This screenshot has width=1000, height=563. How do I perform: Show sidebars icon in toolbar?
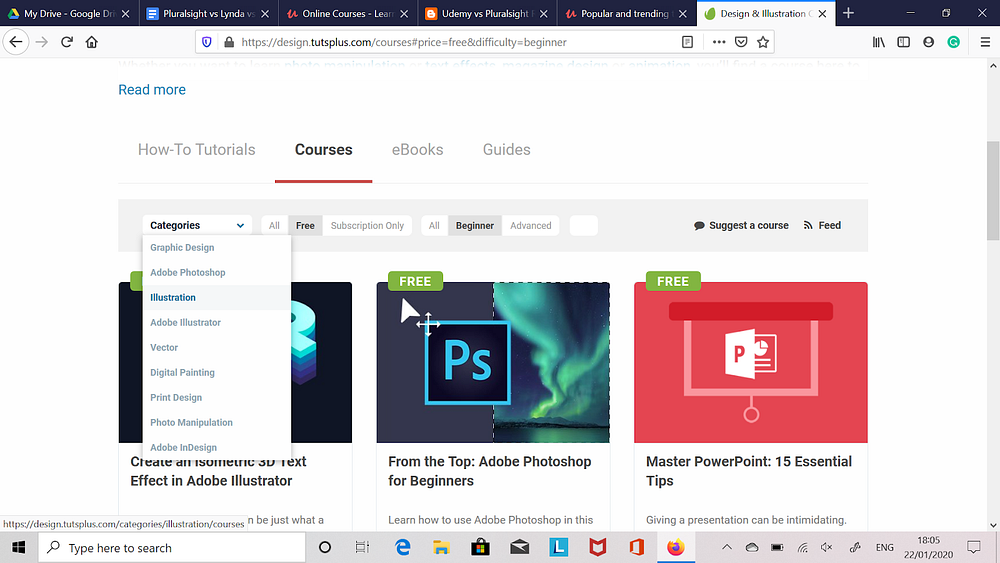coord(904,42)
